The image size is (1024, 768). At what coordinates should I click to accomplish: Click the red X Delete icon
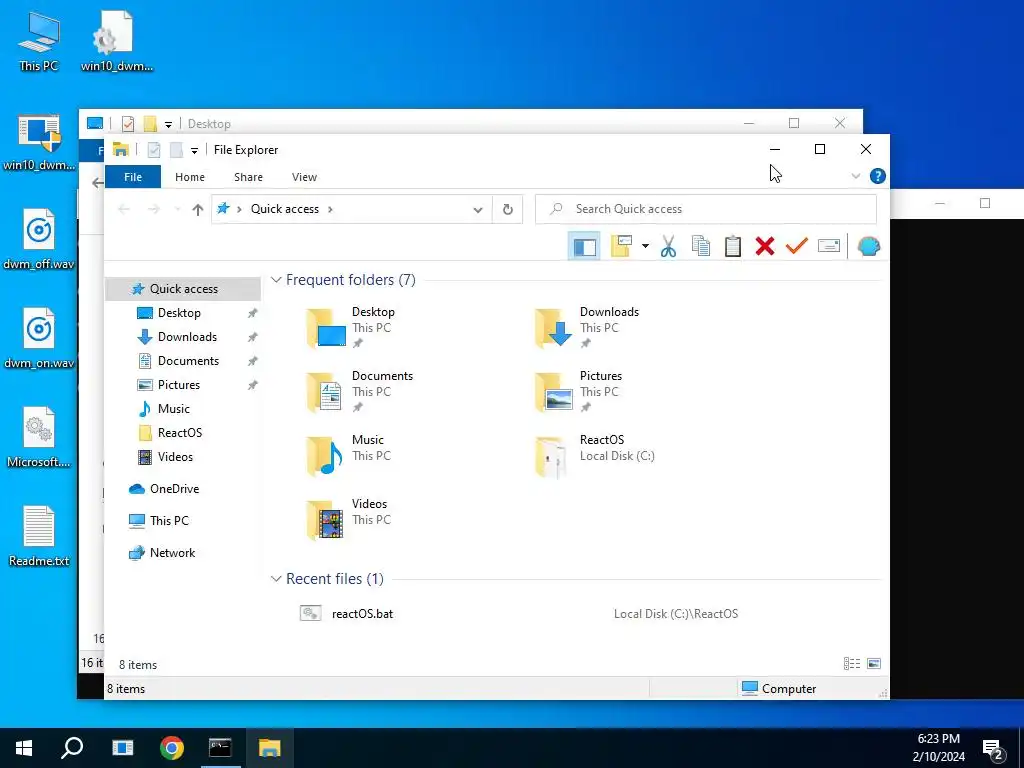765,246
